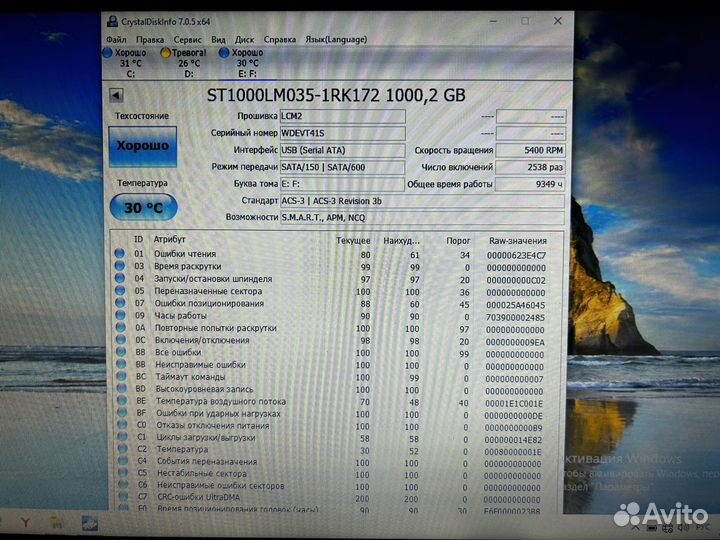Click the previous disk arrow button
Image resolution: width=720 pixels, height=540 pixels.
click(116, 96)
